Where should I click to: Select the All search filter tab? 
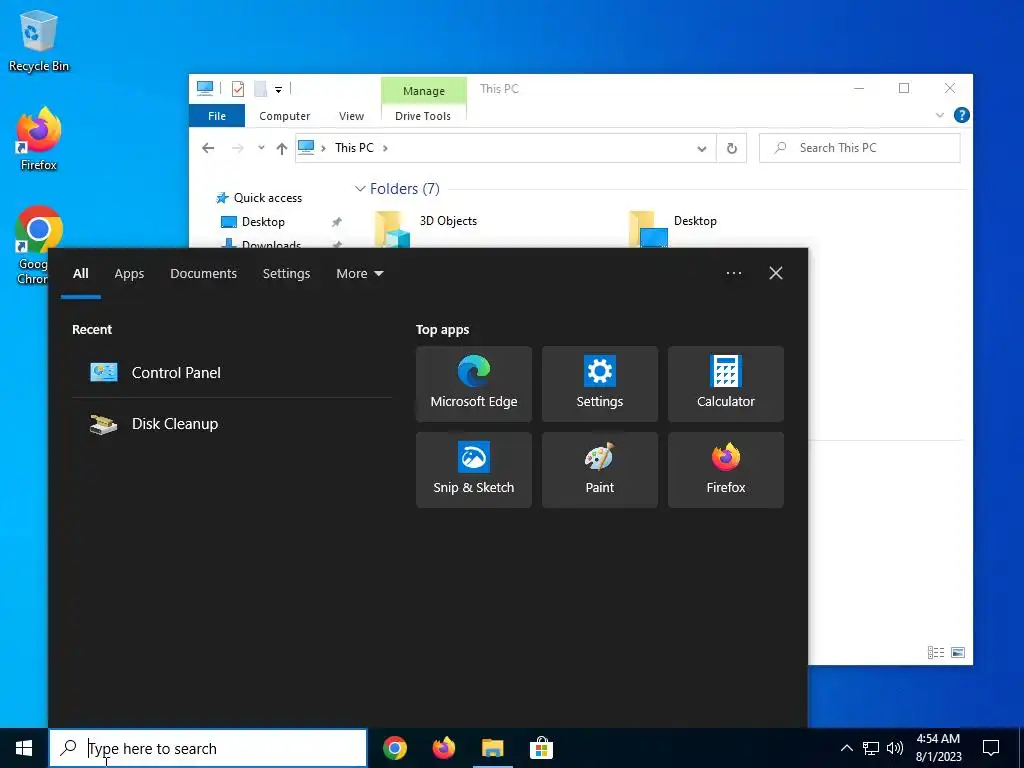[x=80, y=274]
